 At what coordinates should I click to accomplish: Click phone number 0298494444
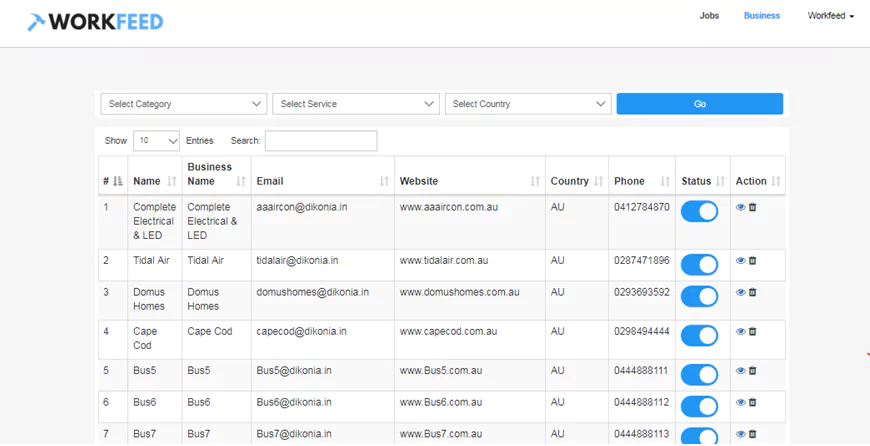[x=642, y=332]
